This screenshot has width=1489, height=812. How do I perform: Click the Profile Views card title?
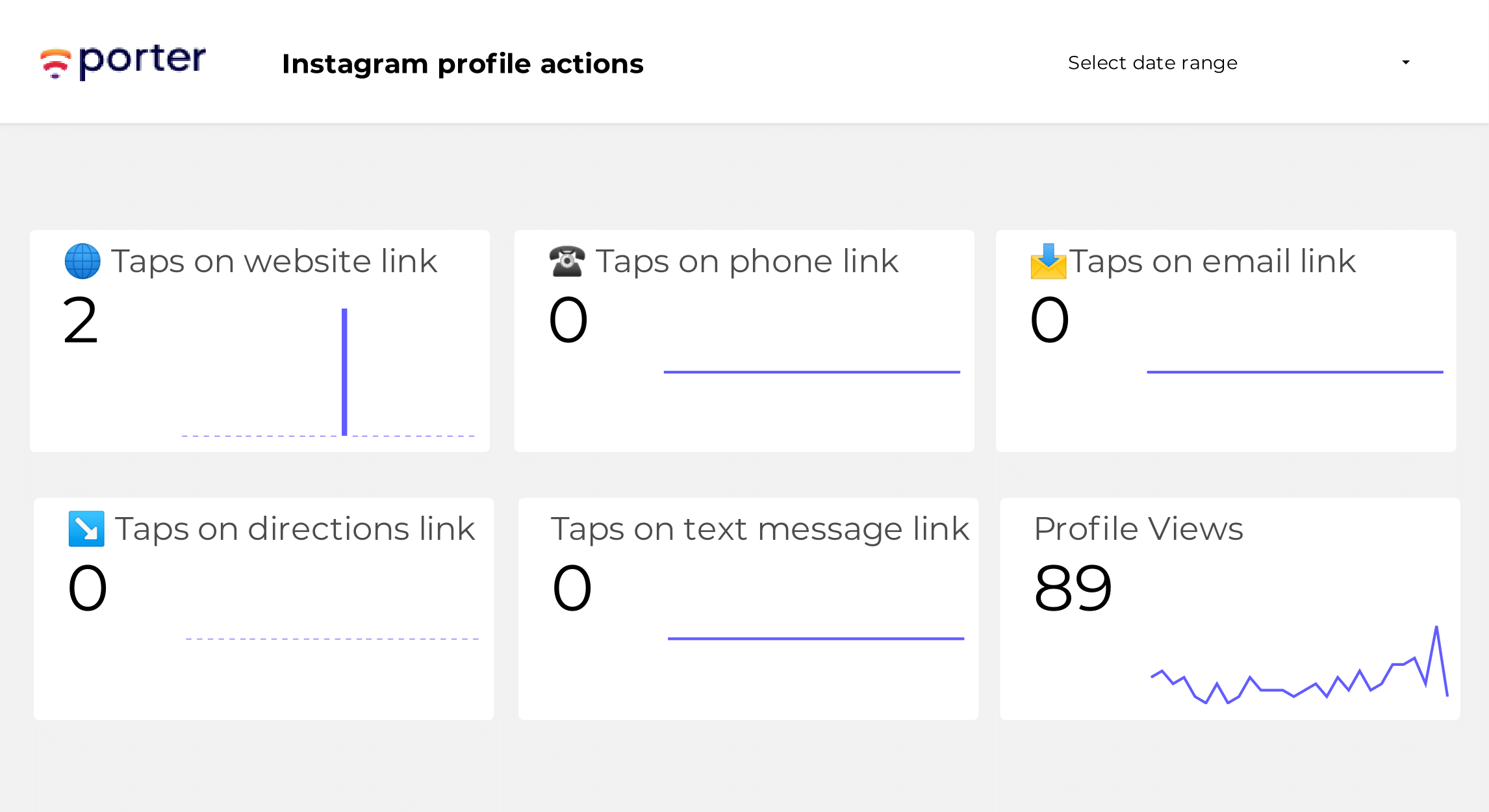point(1138,529)
